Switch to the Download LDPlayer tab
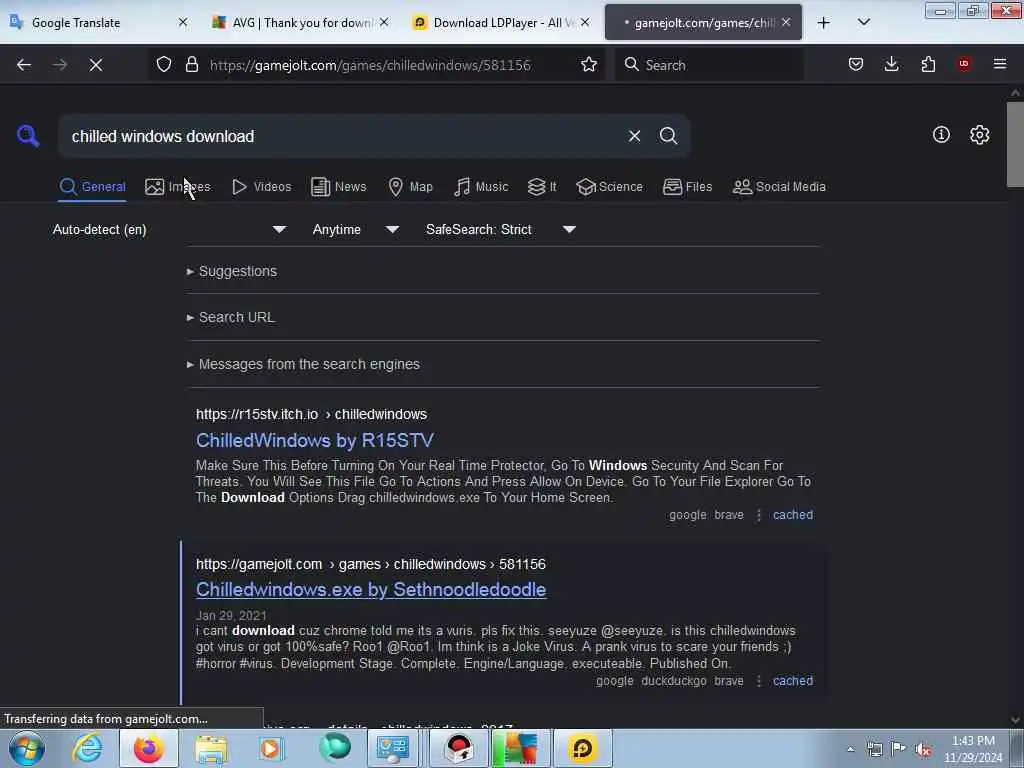Viewport: 1024px width, 768px height. (500, 22)
